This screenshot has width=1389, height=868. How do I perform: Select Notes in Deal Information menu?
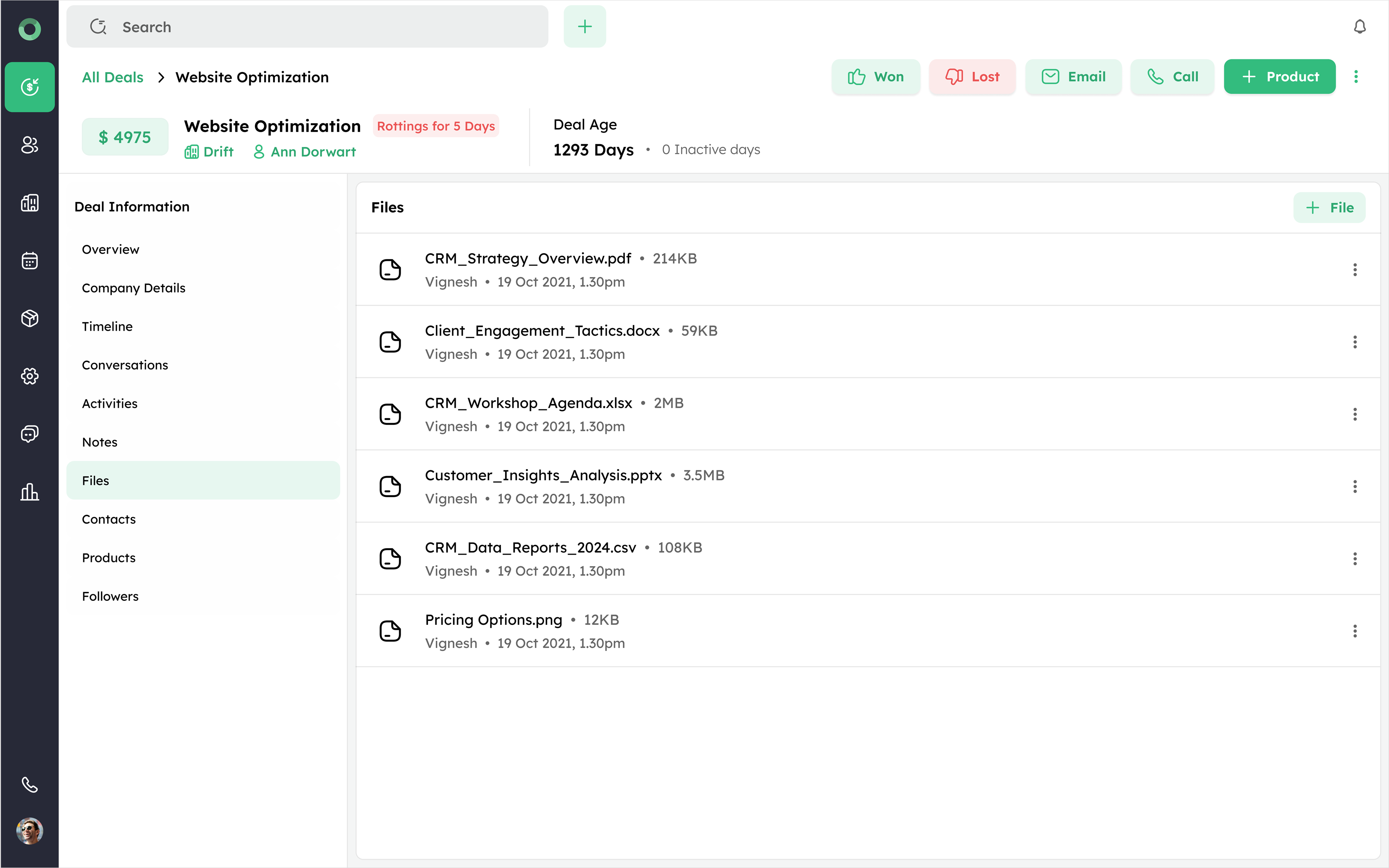(100, 442)
